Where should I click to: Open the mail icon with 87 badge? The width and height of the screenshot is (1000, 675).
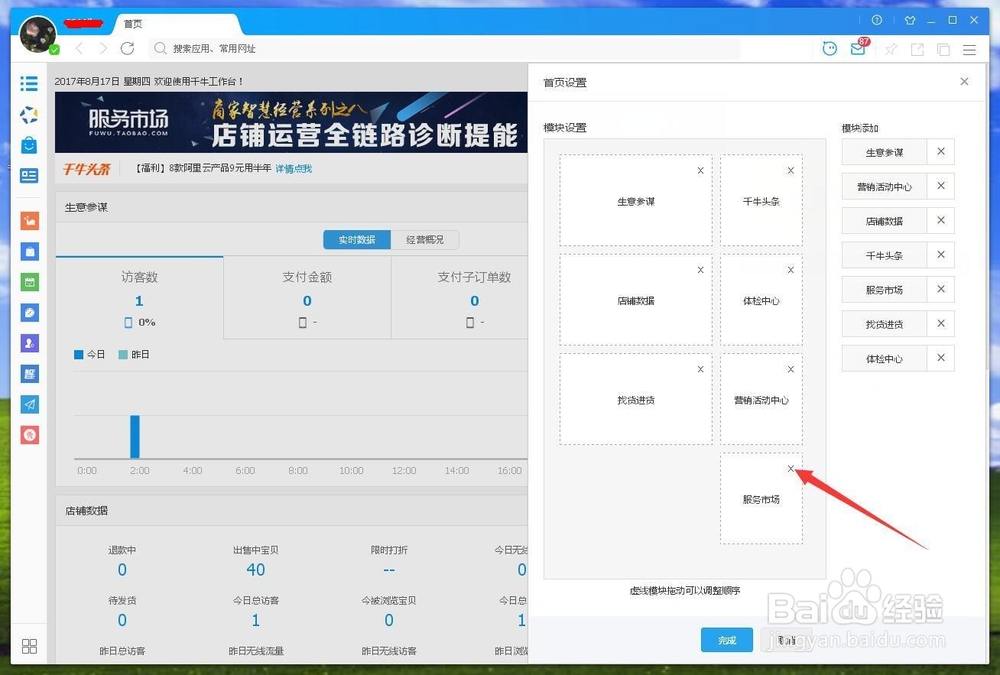[858, 47]
